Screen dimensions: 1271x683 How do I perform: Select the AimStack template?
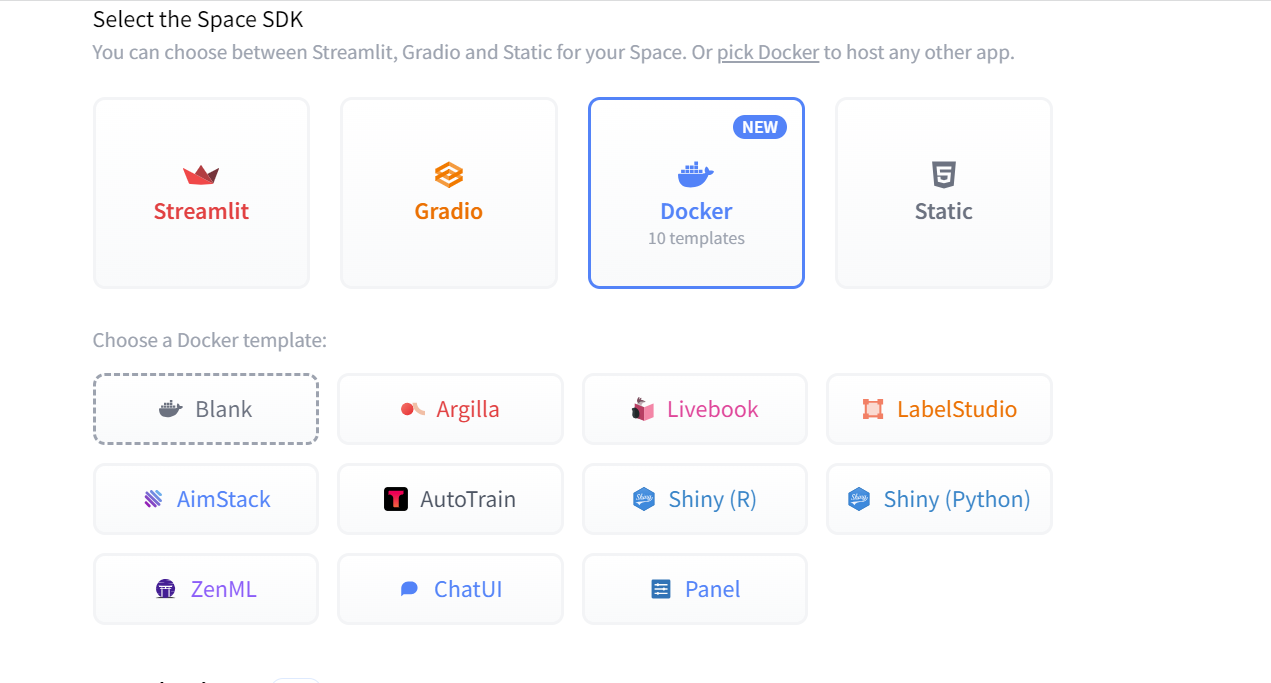[x=206, y=499]
